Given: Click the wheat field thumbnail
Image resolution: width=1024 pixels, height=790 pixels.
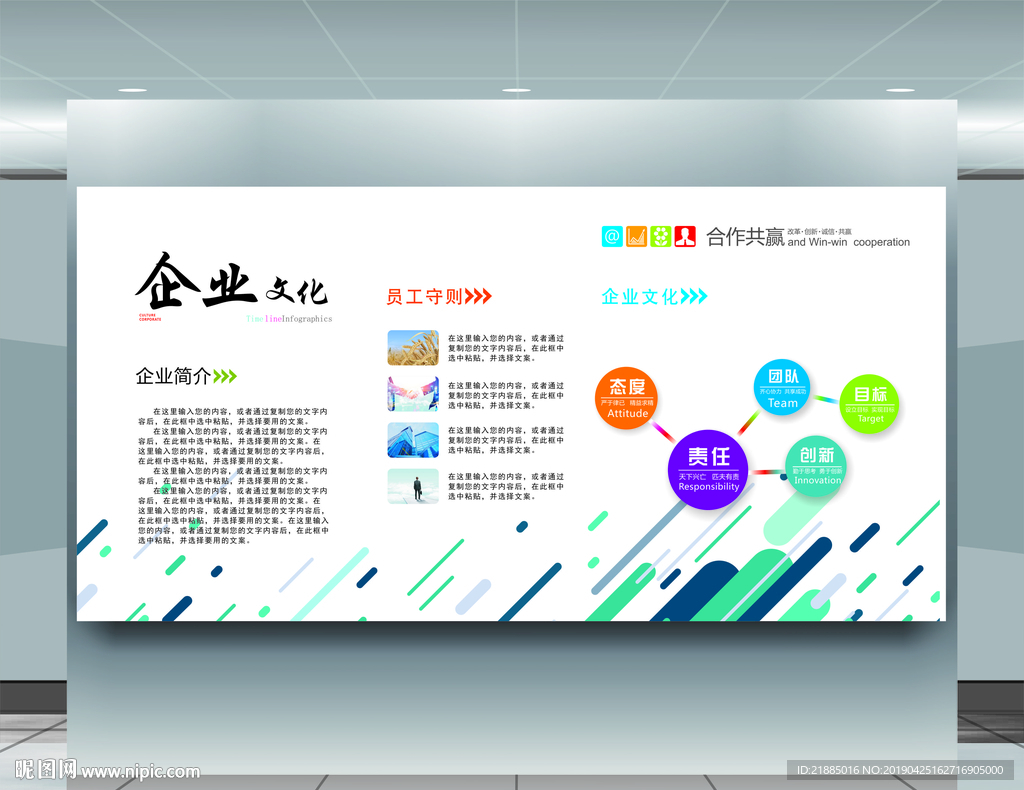Looking at the screenshot, I should click(x=413, y=347).
